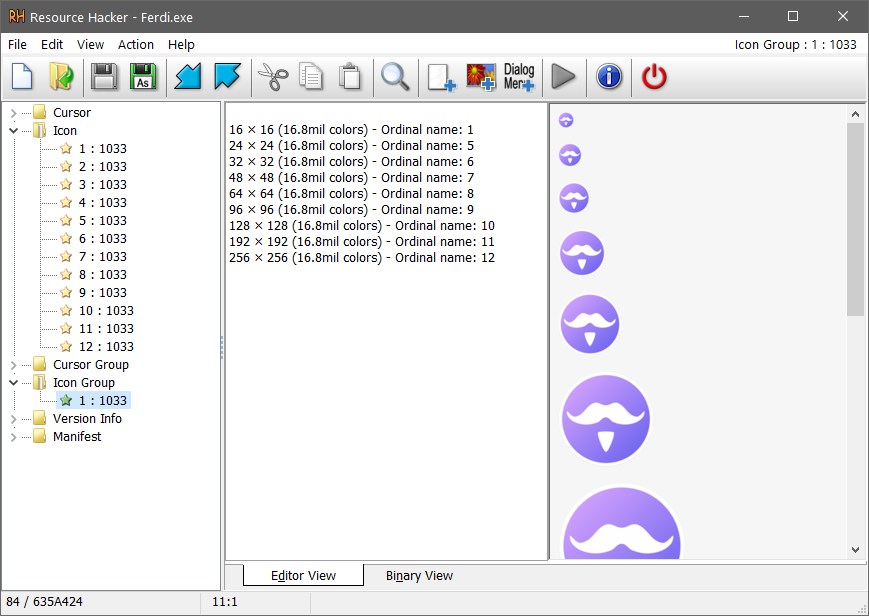Screen dimensions: 869x616
Task: Click the blue bookmark arrow toolbar icon
Action: 227,77
